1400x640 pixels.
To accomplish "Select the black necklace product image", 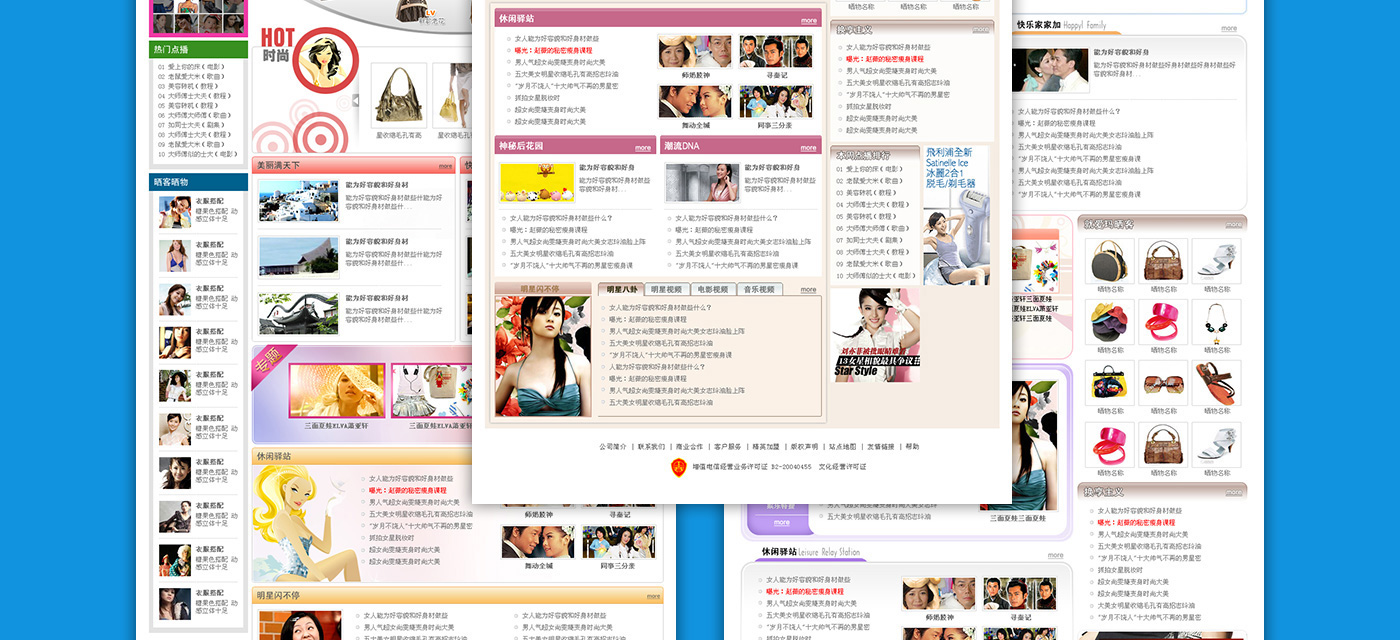I will 1216,322.
